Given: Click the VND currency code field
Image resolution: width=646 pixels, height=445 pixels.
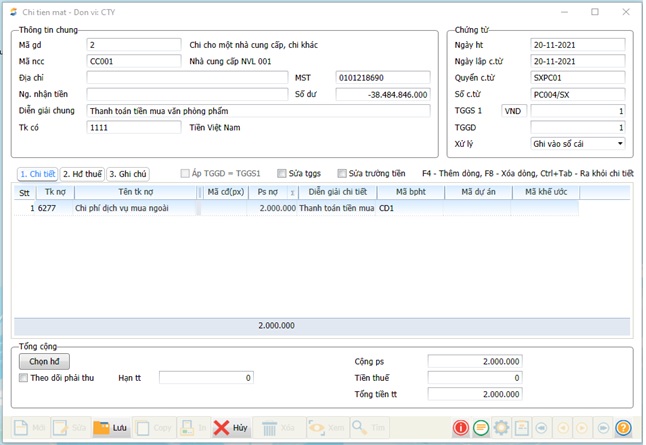Looking at the screenshot, I should (513, 111).
